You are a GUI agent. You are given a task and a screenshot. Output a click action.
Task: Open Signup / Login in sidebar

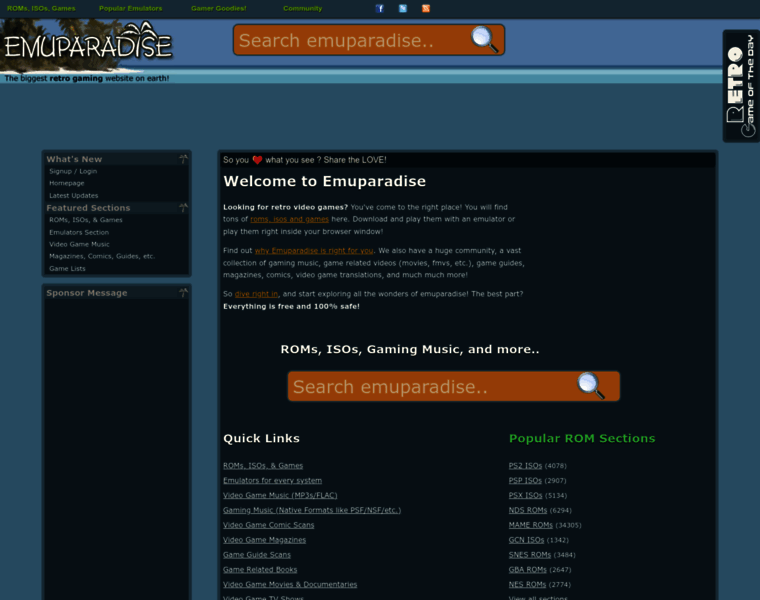pos(73,171)
